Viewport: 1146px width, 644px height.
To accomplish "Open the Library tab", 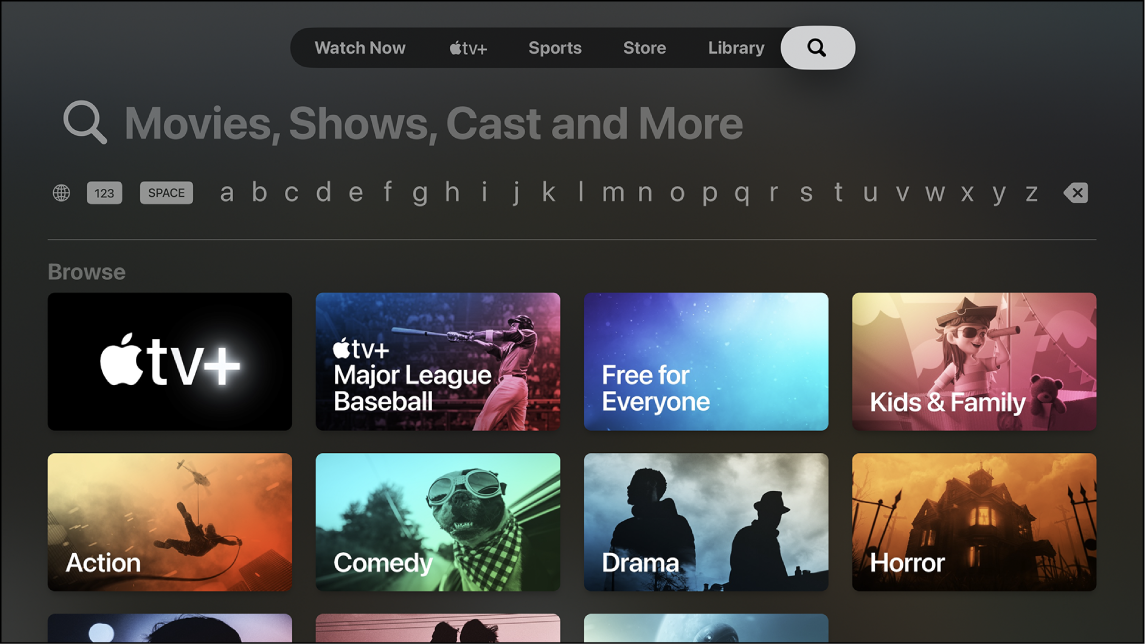I will (x=736, y=47).
